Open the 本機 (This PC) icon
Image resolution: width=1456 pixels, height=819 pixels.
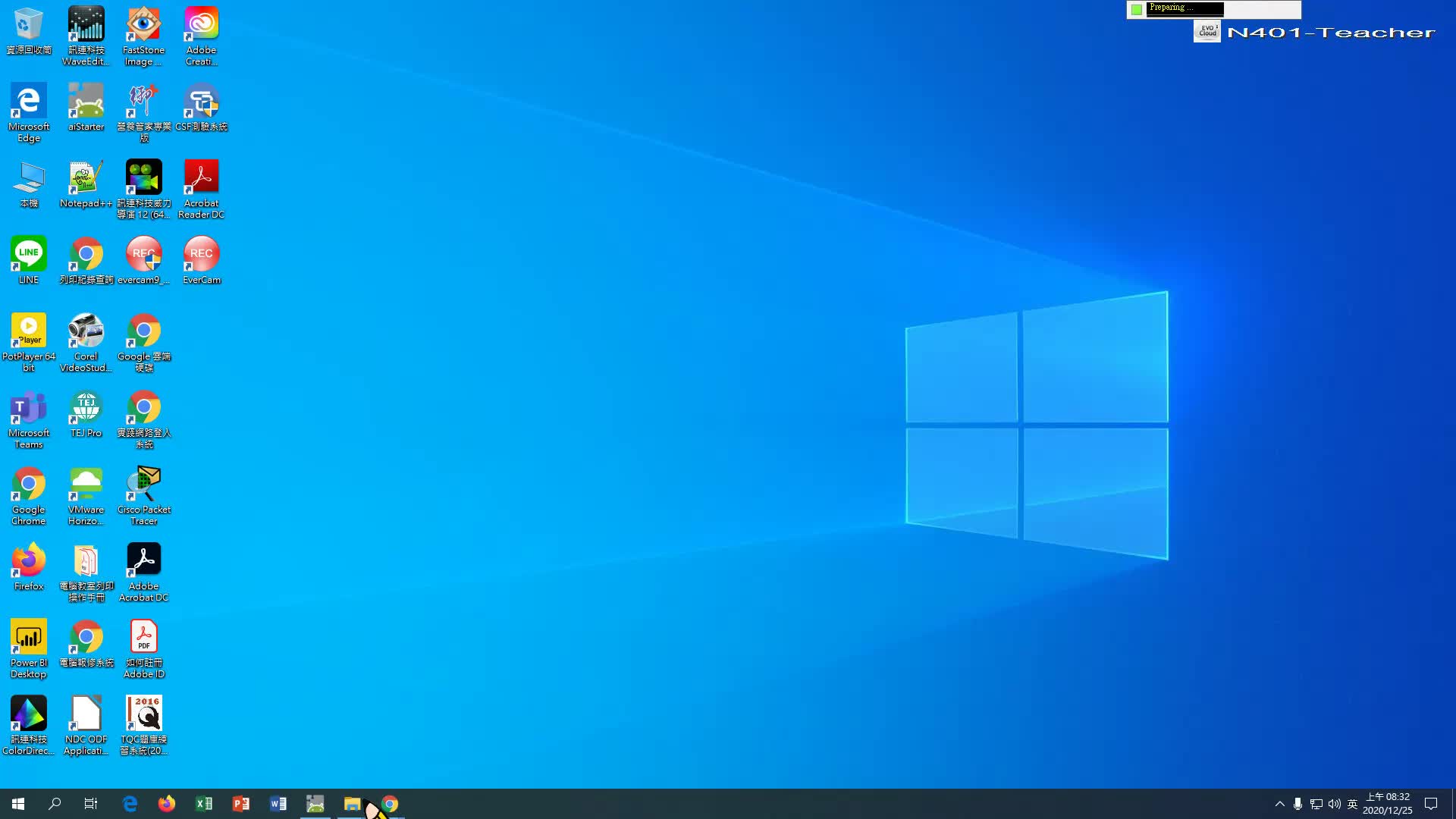(29, 184)
